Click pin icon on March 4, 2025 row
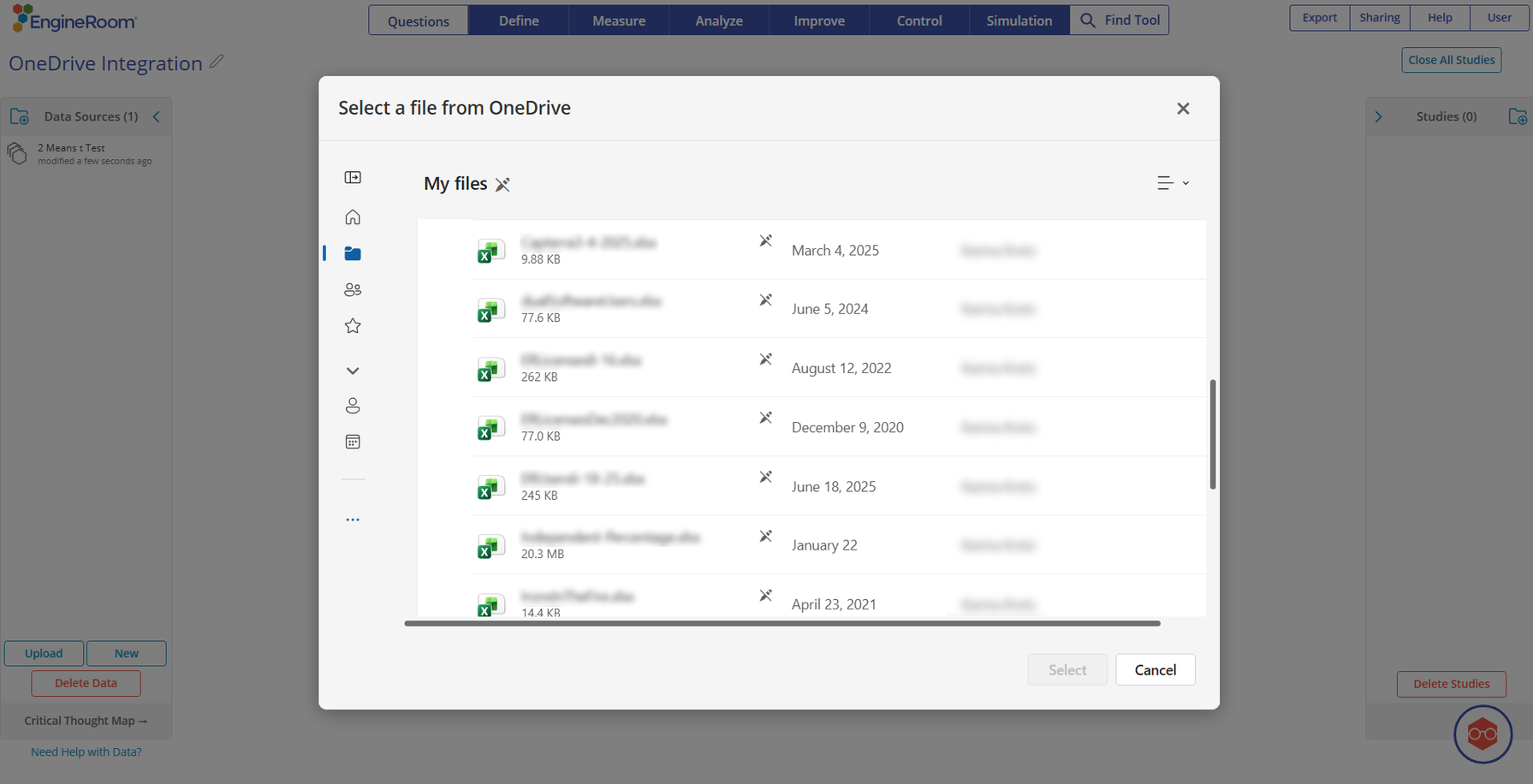Screen dimensions: 1533x784 coord(765,241)
